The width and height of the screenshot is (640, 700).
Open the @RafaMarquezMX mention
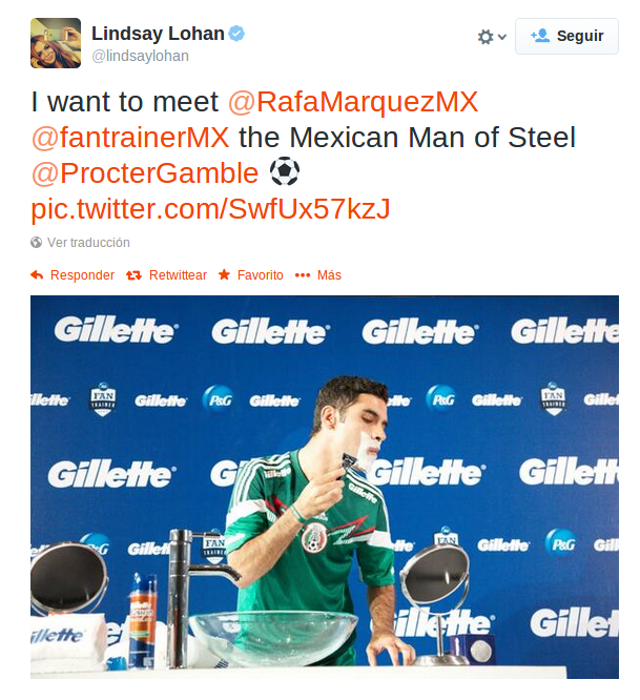[353, 102]
